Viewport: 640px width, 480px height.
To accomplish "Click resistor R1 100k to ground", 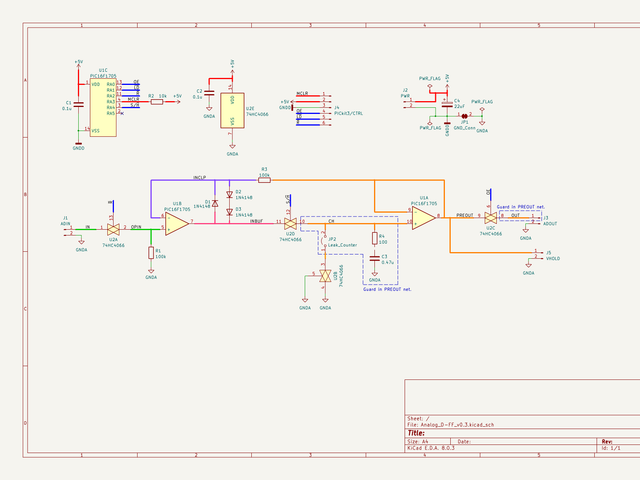I will 151,253.
